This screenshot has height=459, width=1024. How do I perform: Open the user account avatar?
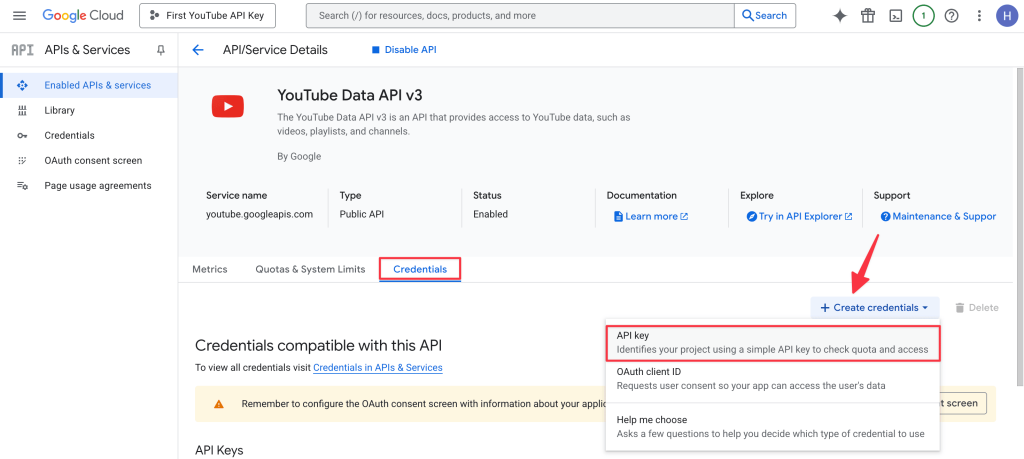pyautogui.click(x=1006, y=16)
